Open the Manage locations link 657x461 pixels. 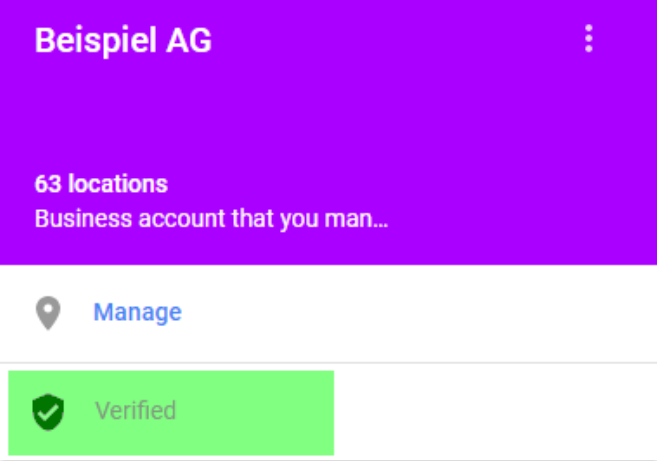tap(137, 312)
